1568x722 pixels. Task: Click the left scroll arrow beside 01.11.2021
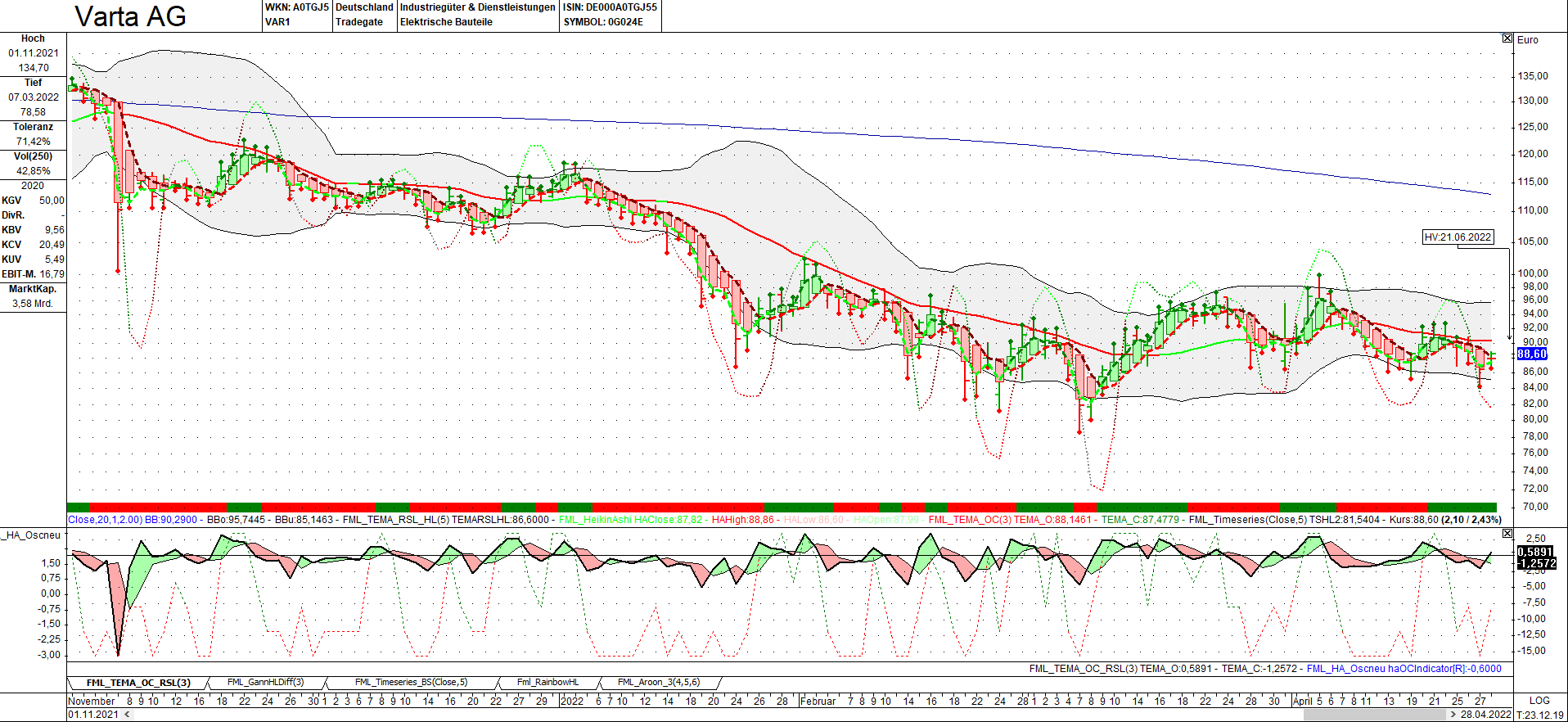click(x=126, y=715)
